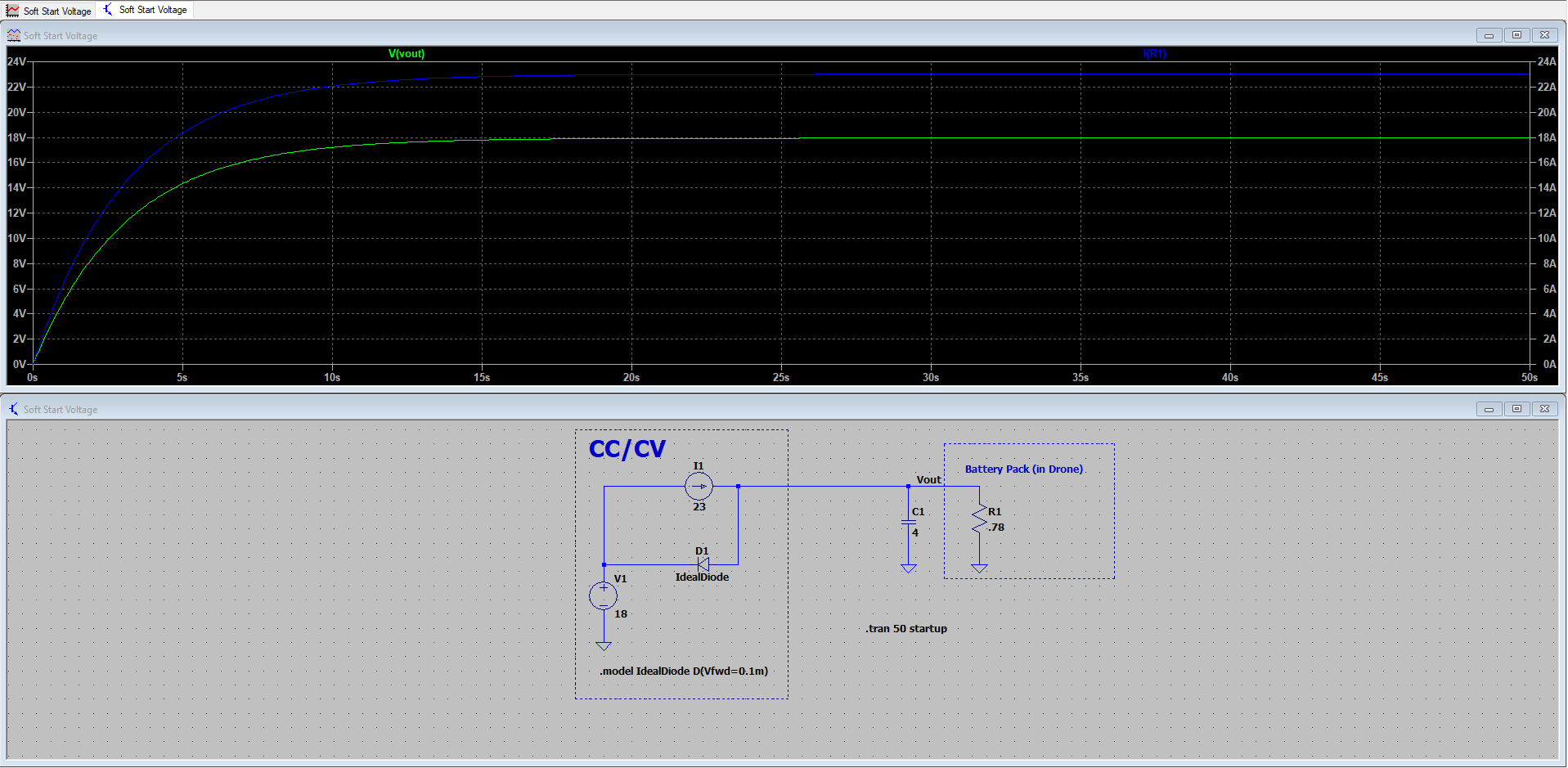
Task: Click the 25s label on time axis
Action: (781, 378)
